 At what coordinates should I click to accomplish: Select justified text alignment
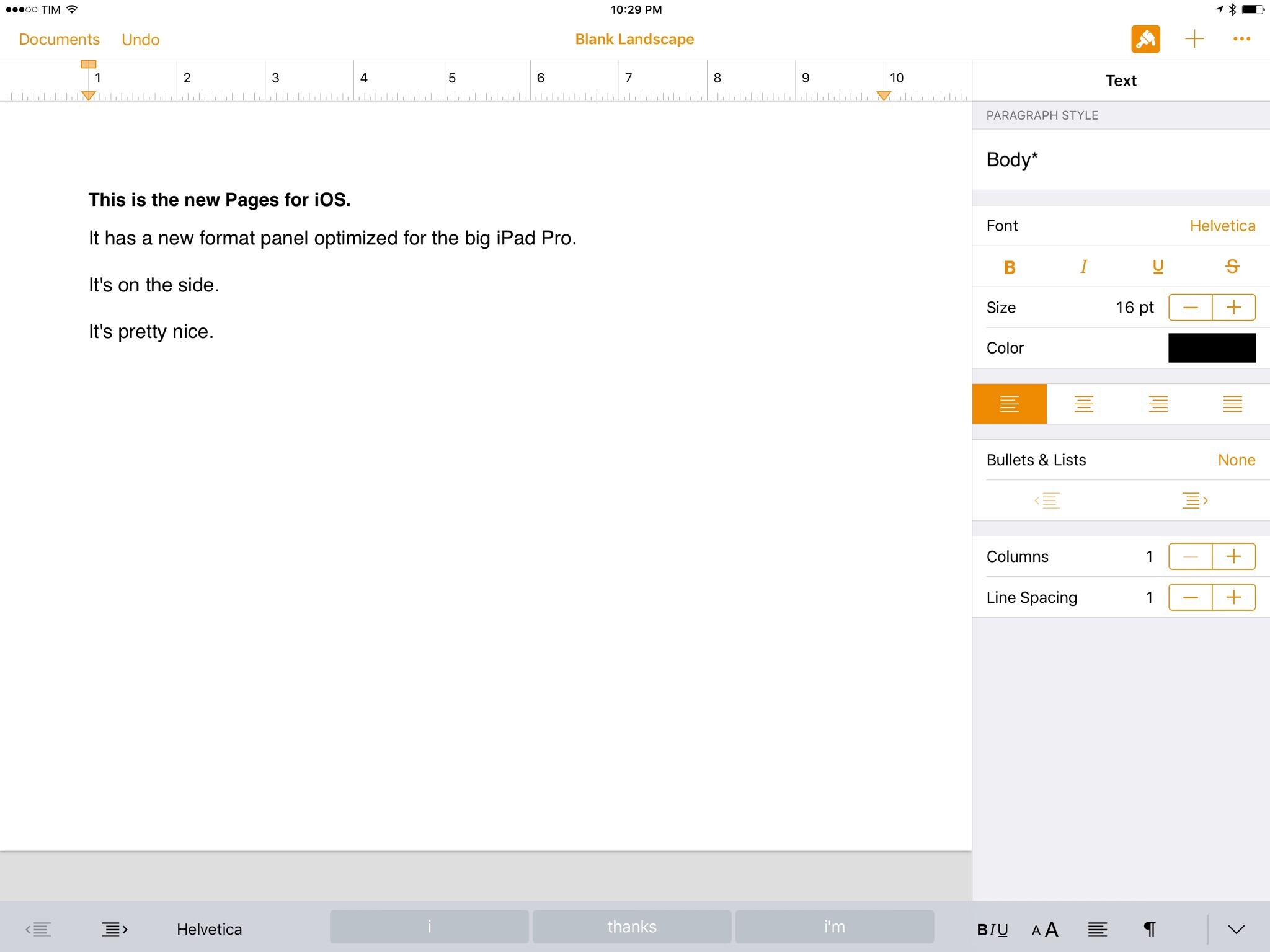1233,404
